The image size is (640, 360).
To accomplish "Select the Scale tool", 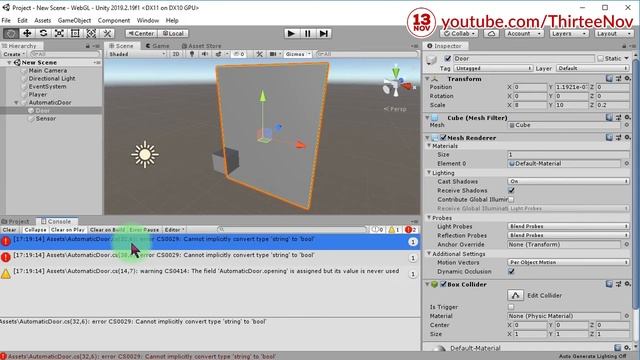I will point(59,33).
